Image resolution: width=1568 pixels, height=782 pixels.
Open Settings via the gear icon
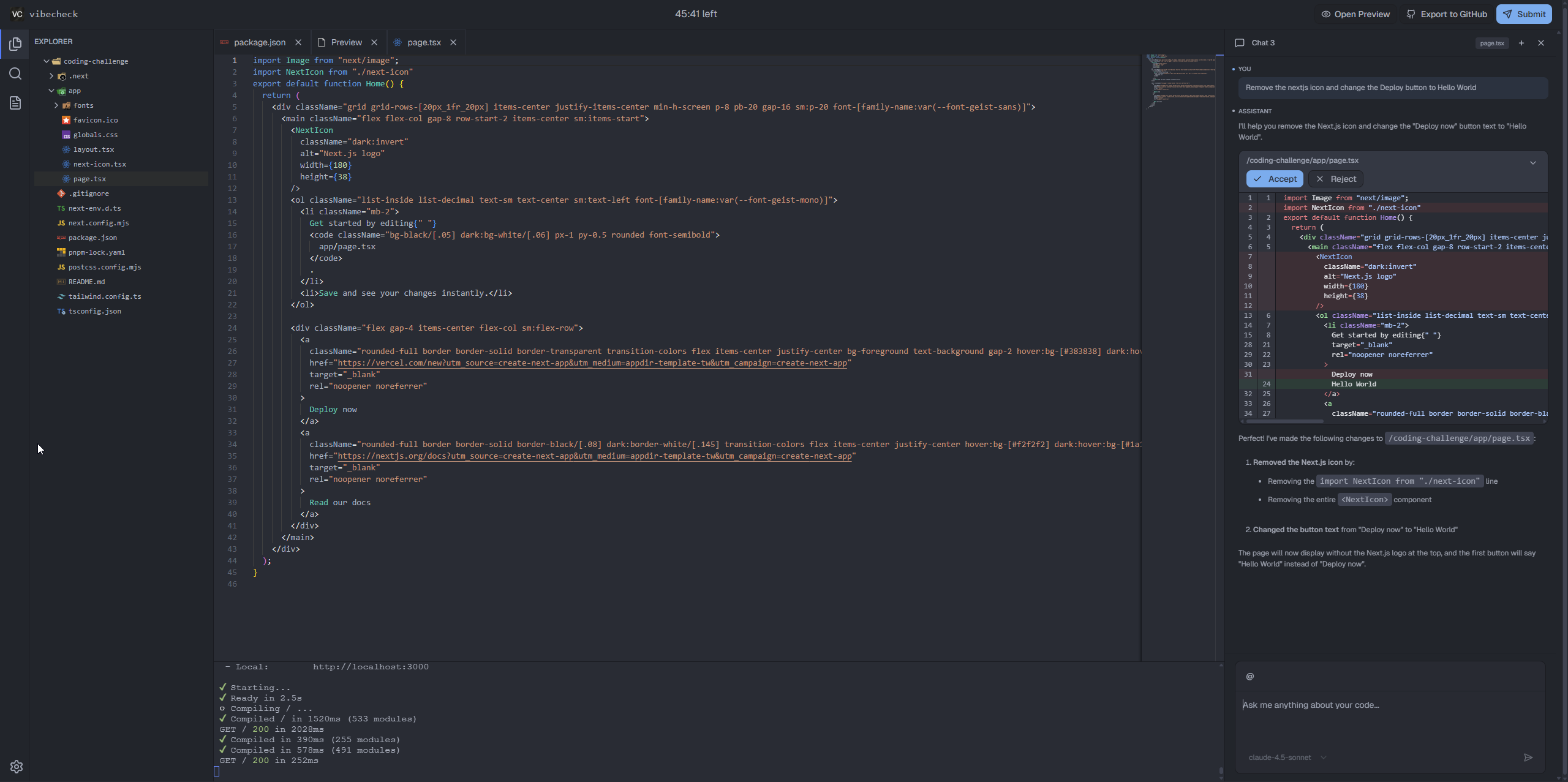(15, 766)
